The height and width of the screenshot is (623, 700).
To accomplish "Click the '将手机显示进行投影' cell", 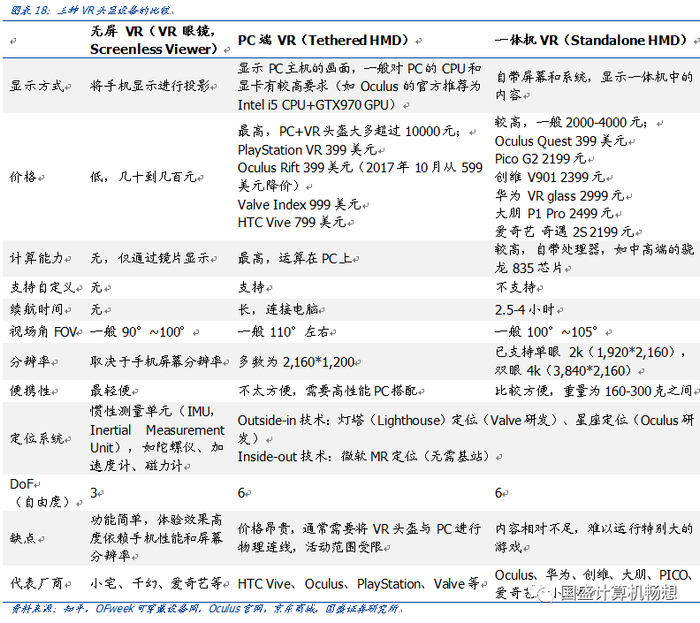I will (x=150, y=85).
